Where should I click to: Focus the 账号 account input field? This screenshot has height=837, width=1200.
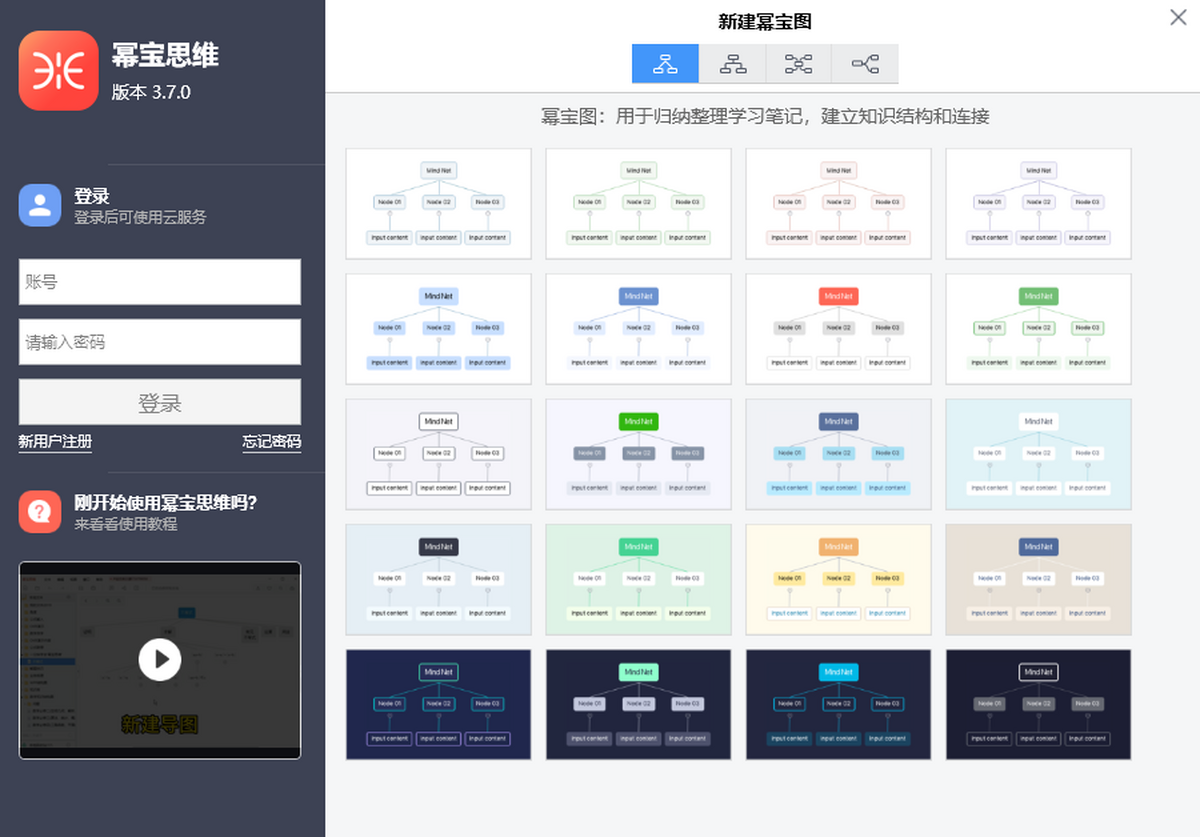pyautogui.click(x=160, y=282)
